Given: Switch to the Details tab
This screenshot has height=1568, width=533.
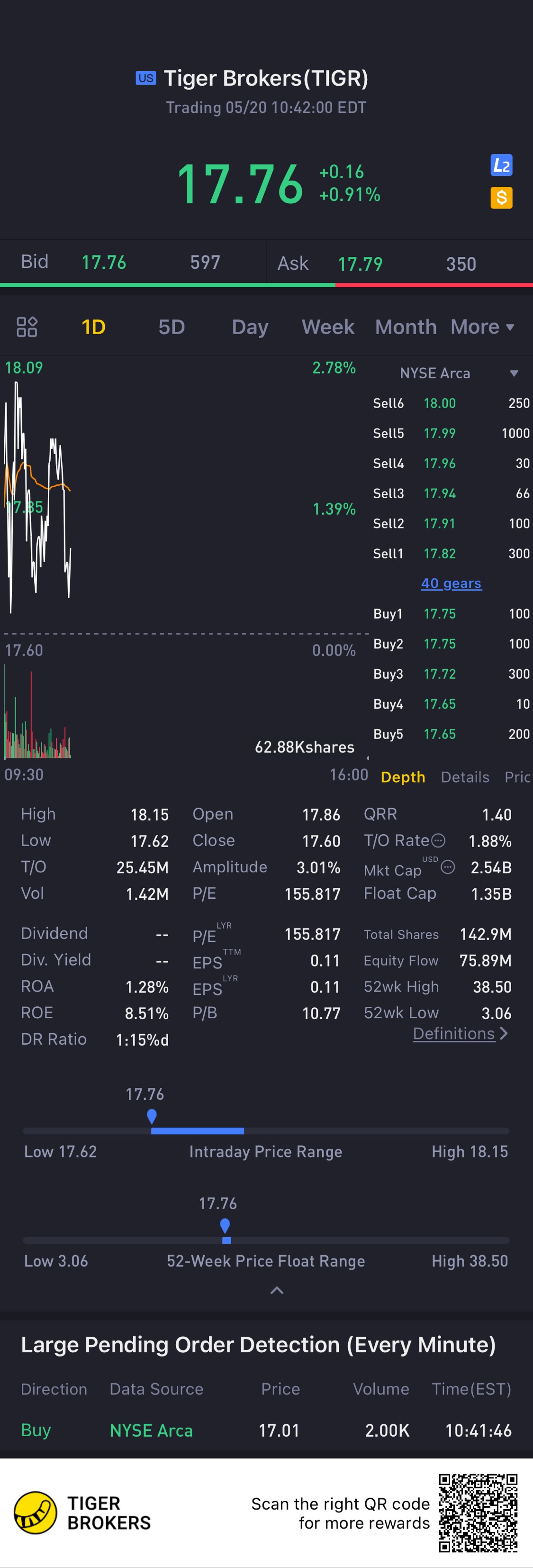Looking at the screenshot, I should tap(465, 777).
